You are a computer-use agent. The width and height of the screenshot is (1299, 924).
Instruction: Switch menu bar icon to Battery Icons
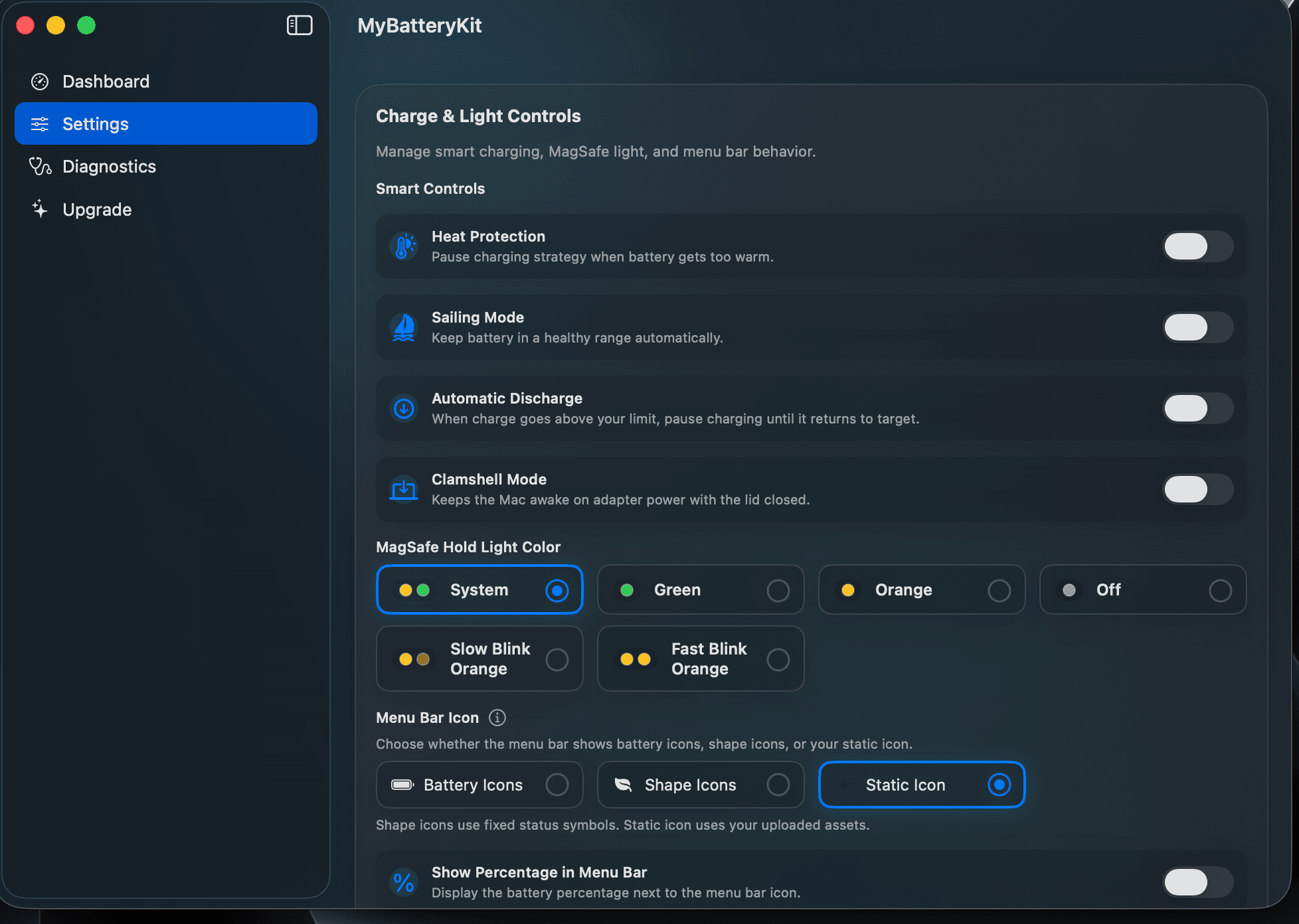click(479, 785)
